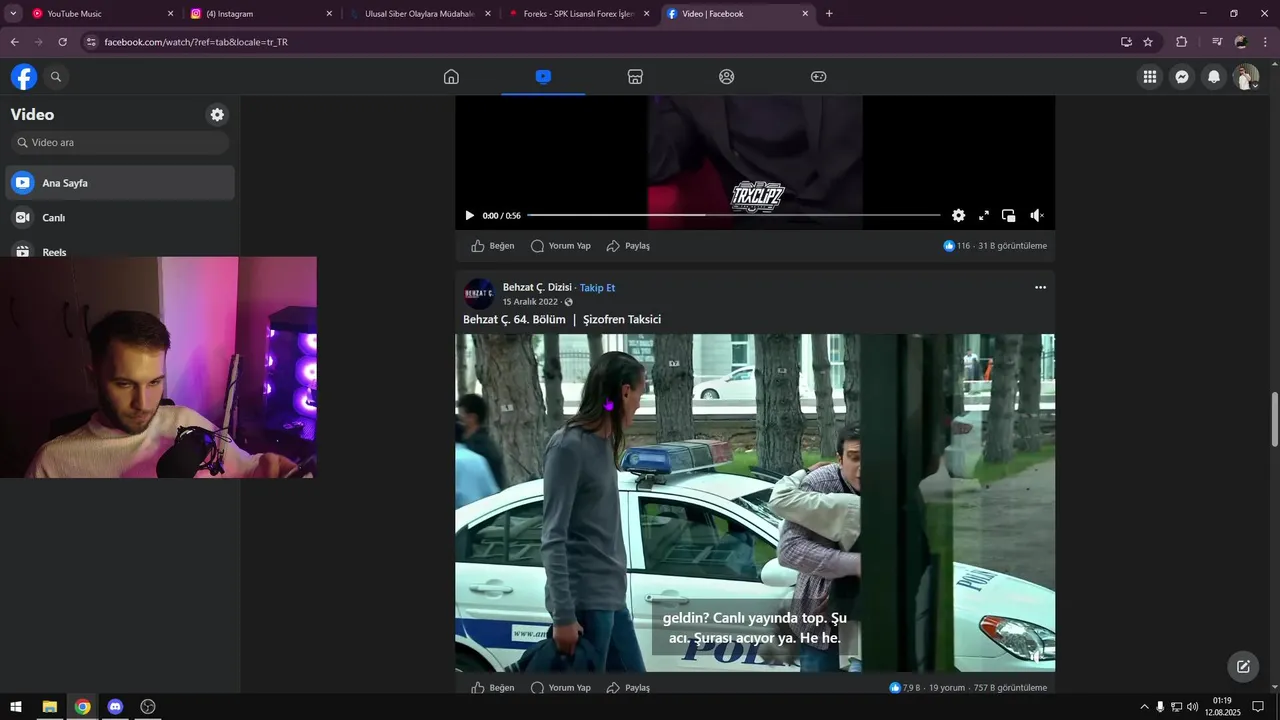
Task: Open the taskbar volume control
Action: pos(1192,707)
